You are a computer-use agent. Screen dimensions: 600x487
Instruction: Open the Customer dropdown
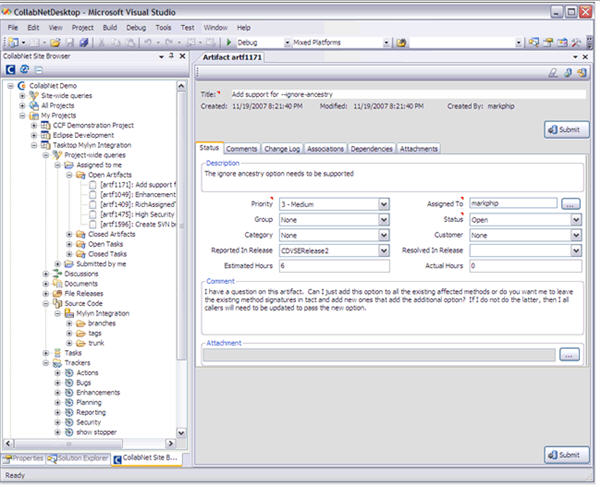click(576, 235)
